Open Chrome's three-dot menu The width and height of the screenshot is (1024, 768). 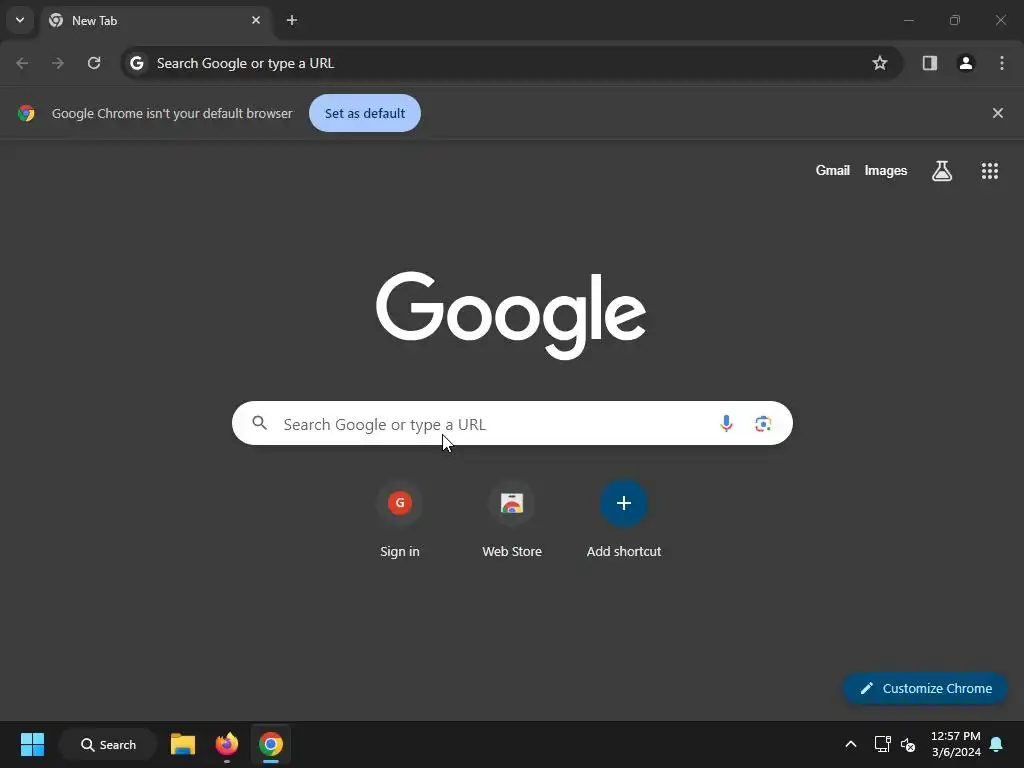pyautogui.click(x=1002, y=63)
